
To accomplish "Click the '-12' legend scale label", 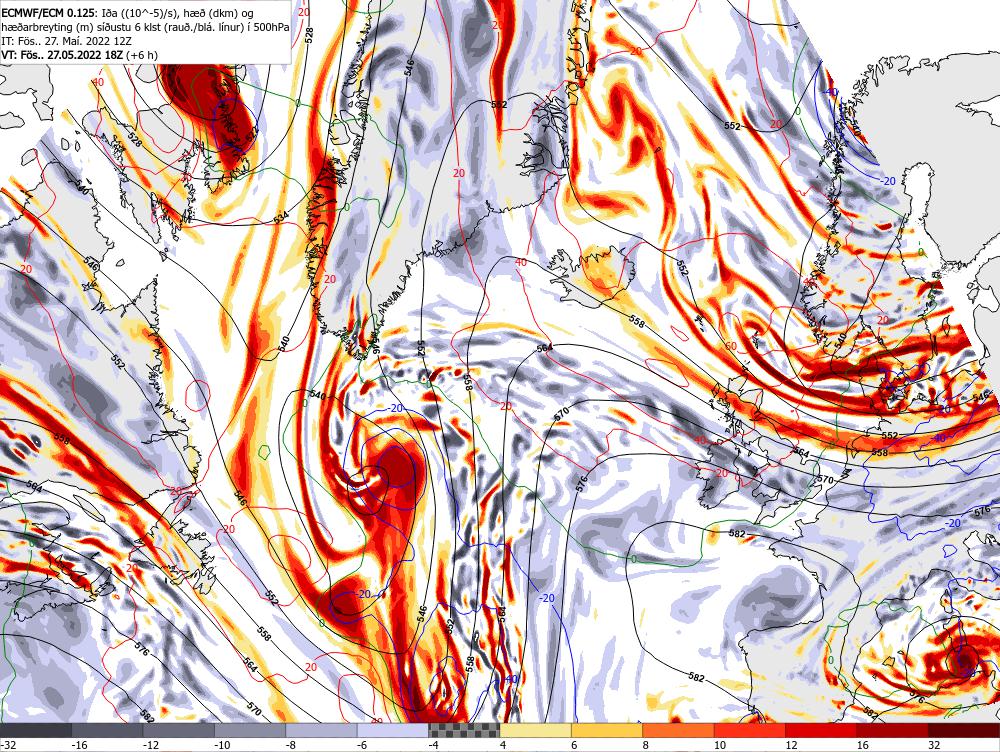I will click(x=151, y=745).
